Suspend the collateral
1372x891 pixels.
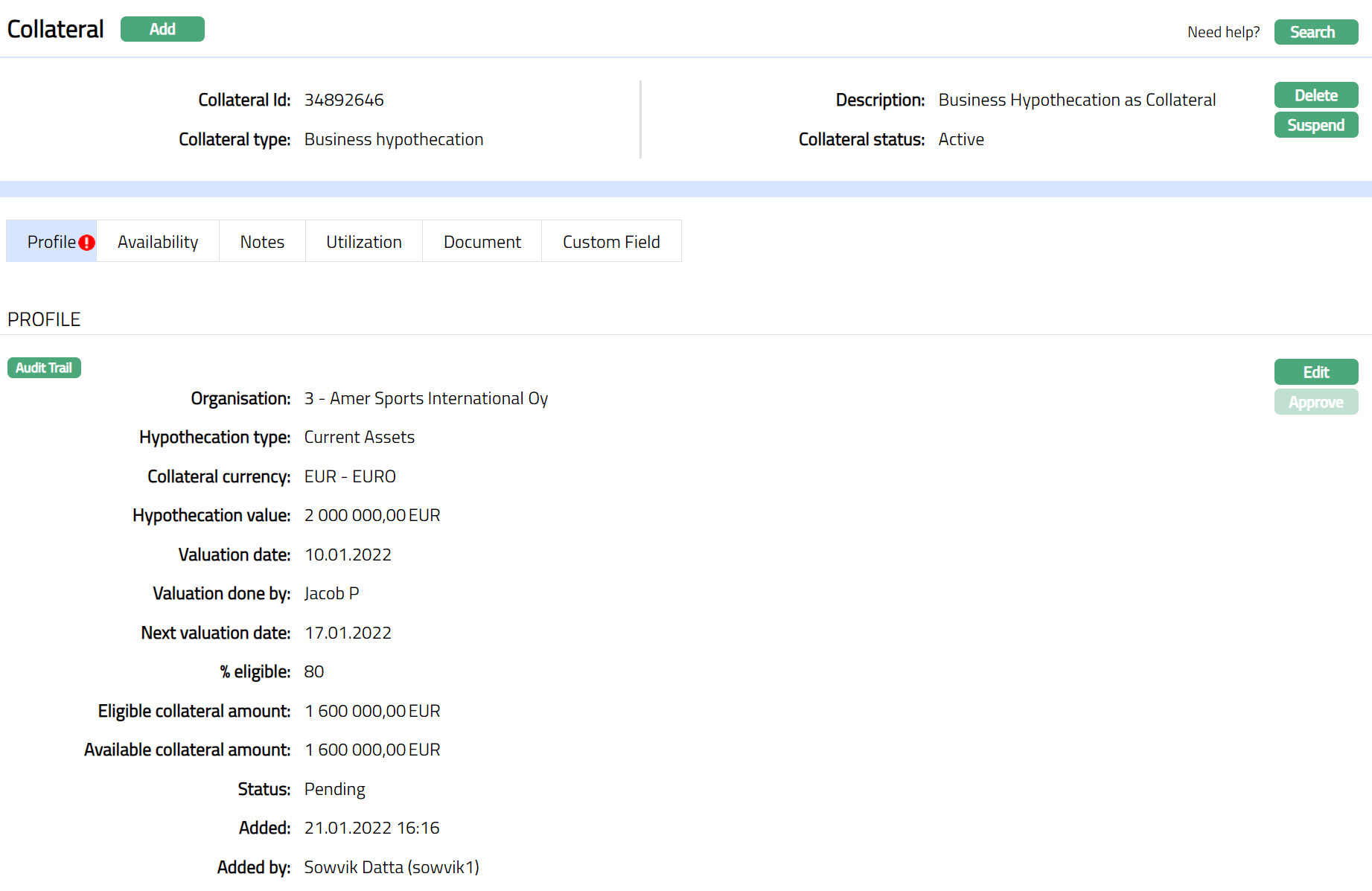click(1315, 125)
